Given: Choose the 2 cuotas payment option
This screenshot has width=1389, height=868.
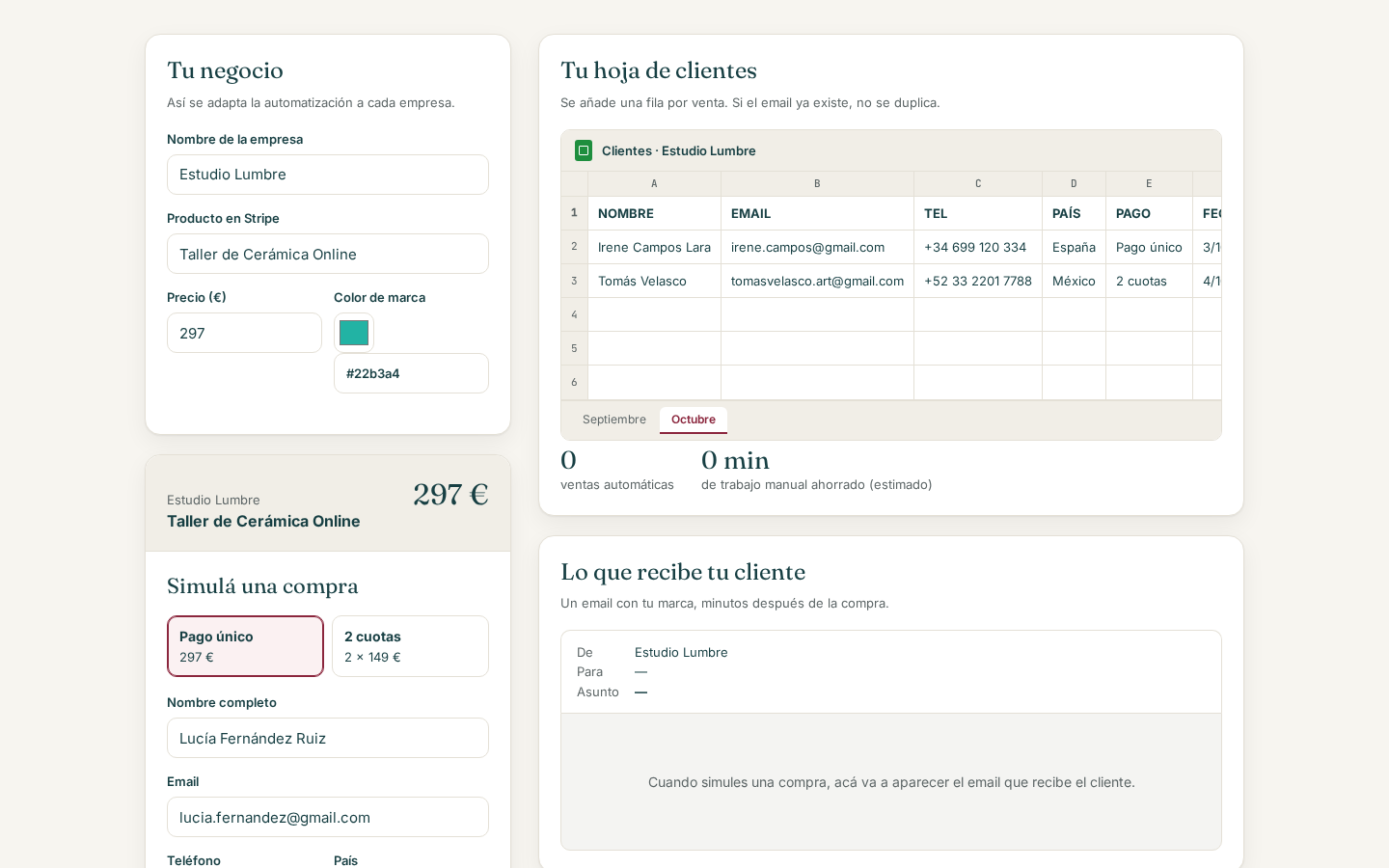Looking at the screenshot, I should click(410, 646).
